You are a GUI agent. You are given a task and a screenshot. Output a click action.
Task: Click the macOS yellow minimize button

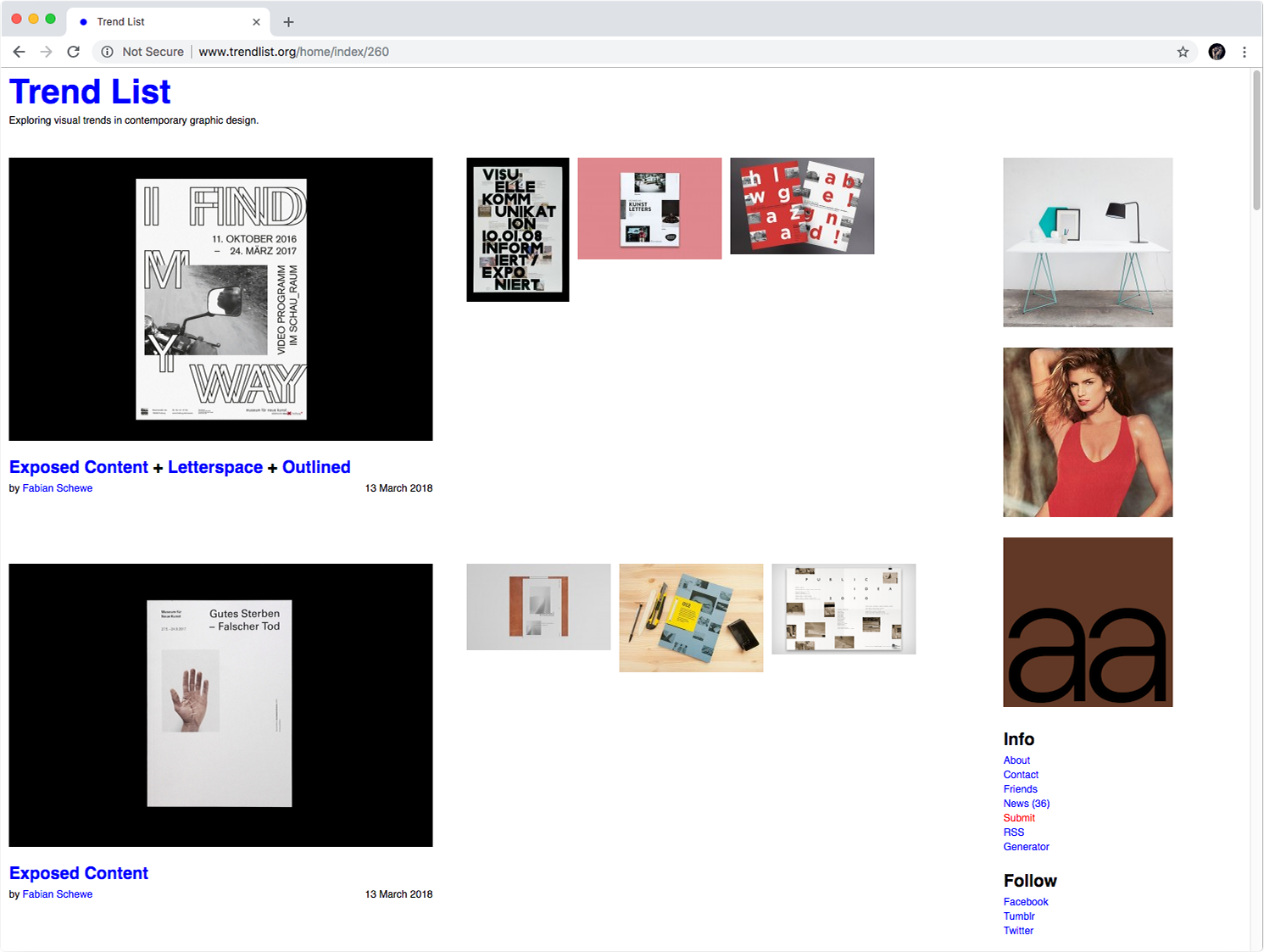point(34,19)
